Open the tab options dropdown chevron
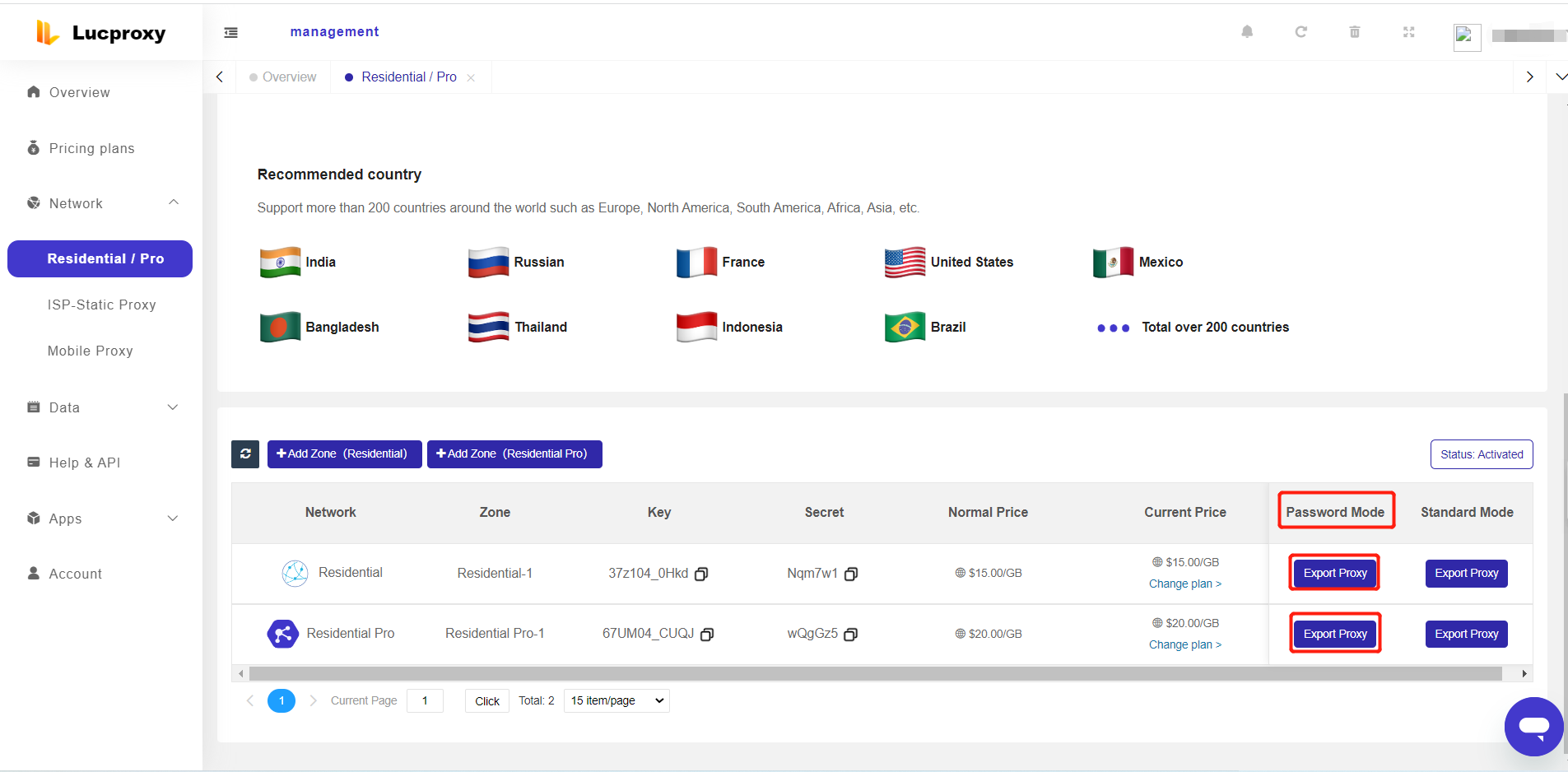This screenshot has width=1568, height=772. [x=1561, y=77]
